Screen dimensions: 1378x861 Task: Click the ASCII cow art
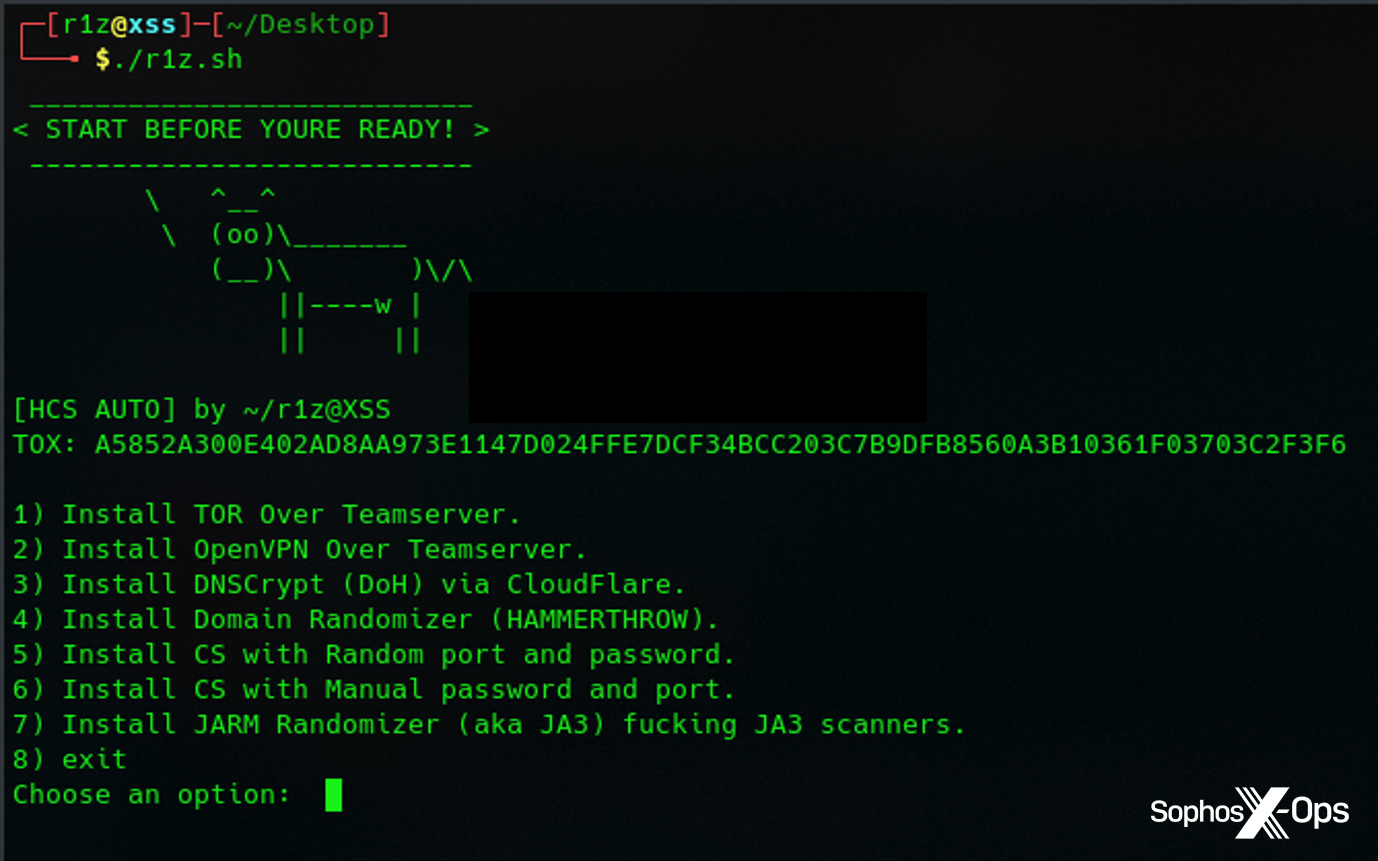tap(310, 272)
